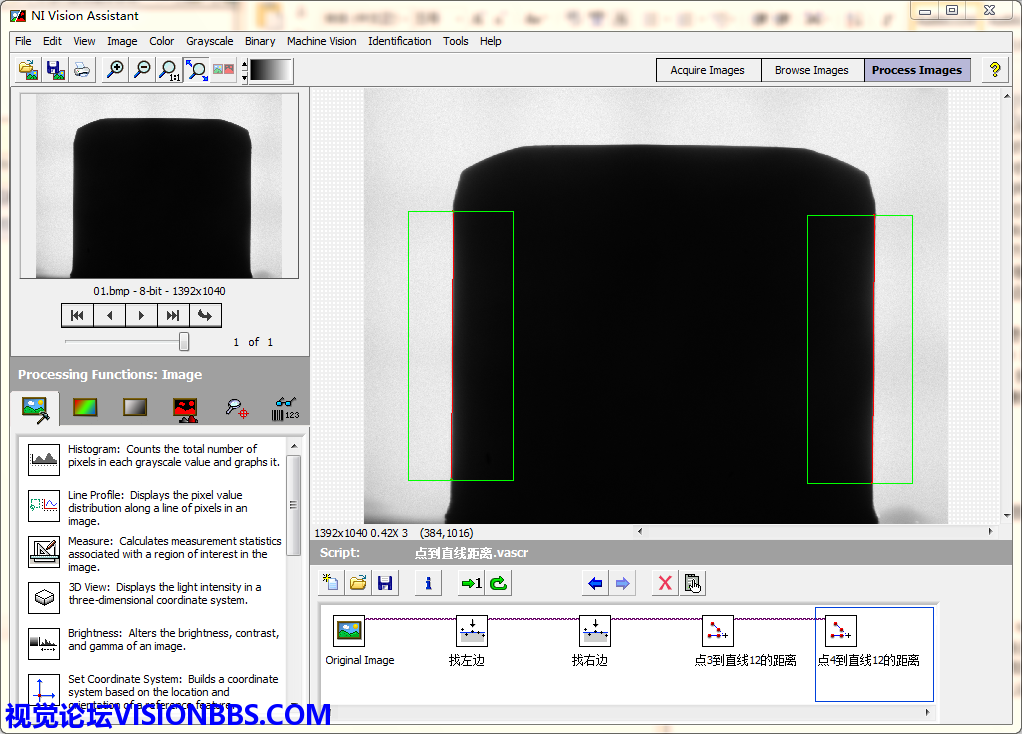
Task: Go to the previous image
Action: tap(110, 316)
